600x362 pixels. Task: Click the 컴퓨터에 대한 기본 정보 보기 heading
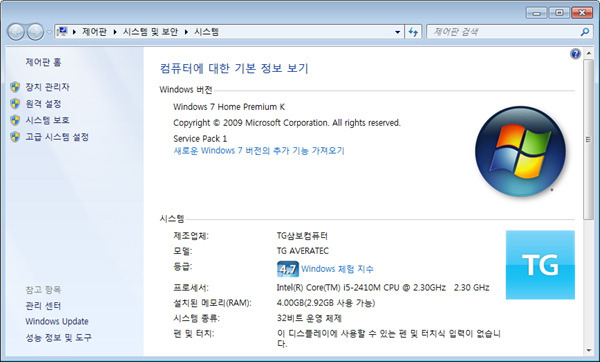click(234, 68)
